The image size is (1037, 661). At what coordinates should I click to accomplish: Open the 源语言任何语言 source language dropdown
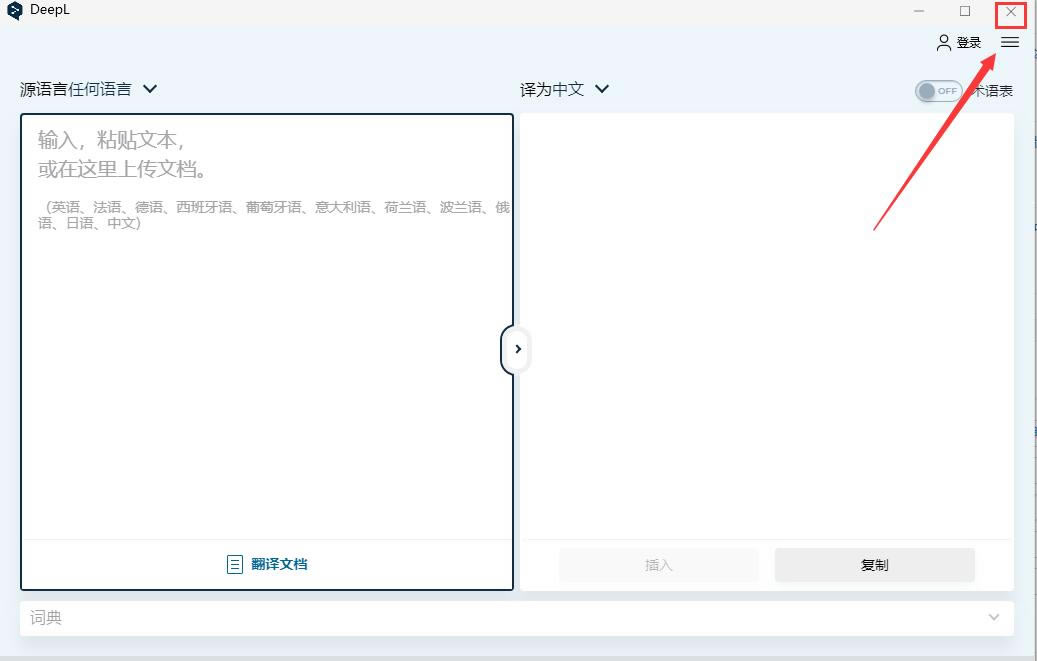[88, 88]
